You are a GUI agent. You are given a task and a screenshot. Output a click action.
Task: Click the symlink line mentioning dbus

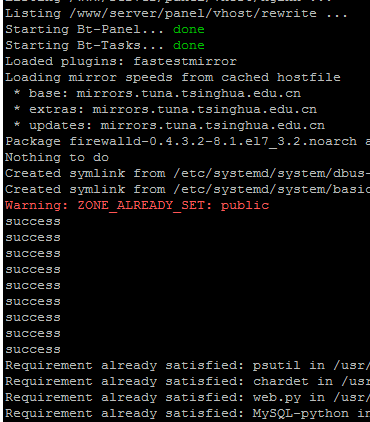pyautogui.click(x=188, y=173)
